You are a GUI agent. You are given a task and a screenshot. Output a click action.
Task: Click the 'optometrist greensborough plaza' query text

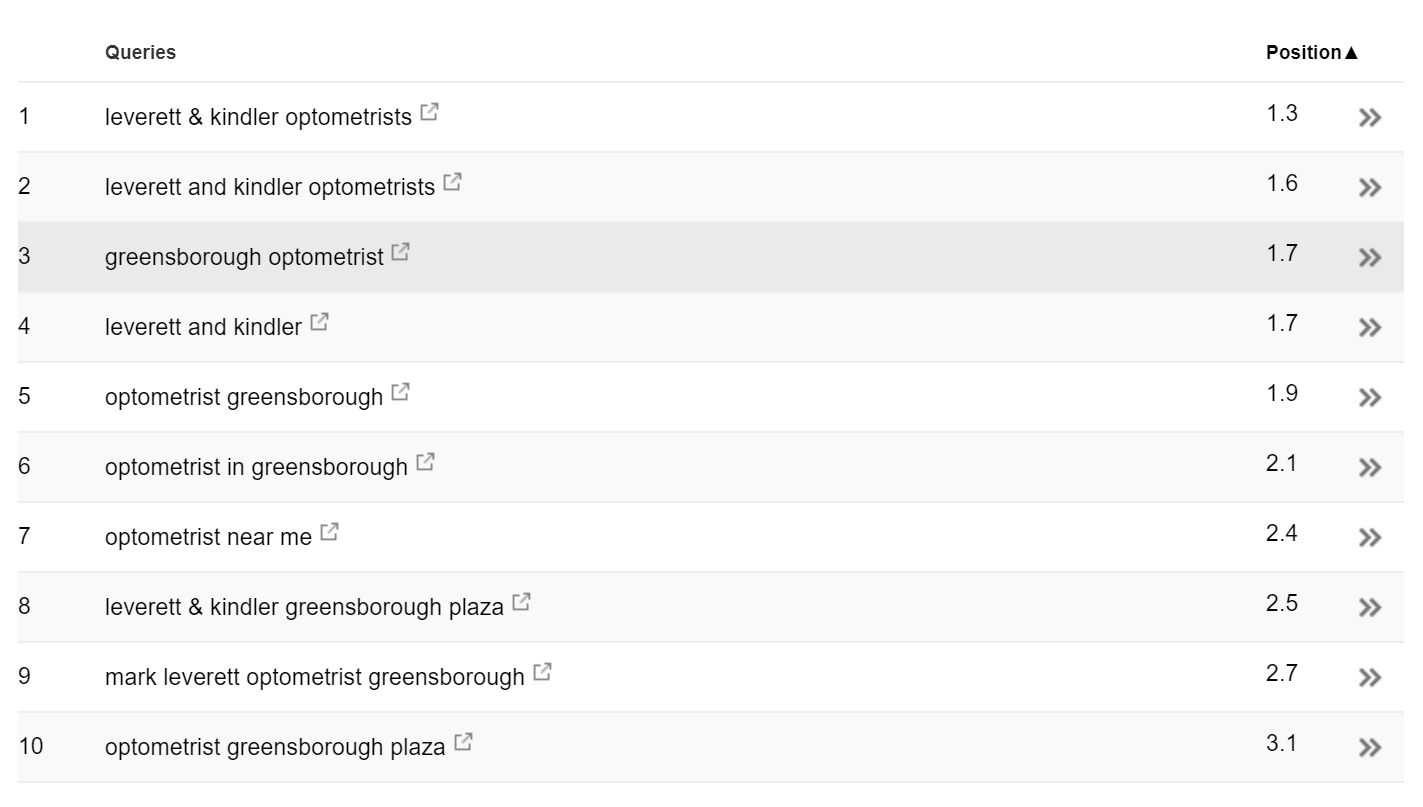(x=275, y=747)
